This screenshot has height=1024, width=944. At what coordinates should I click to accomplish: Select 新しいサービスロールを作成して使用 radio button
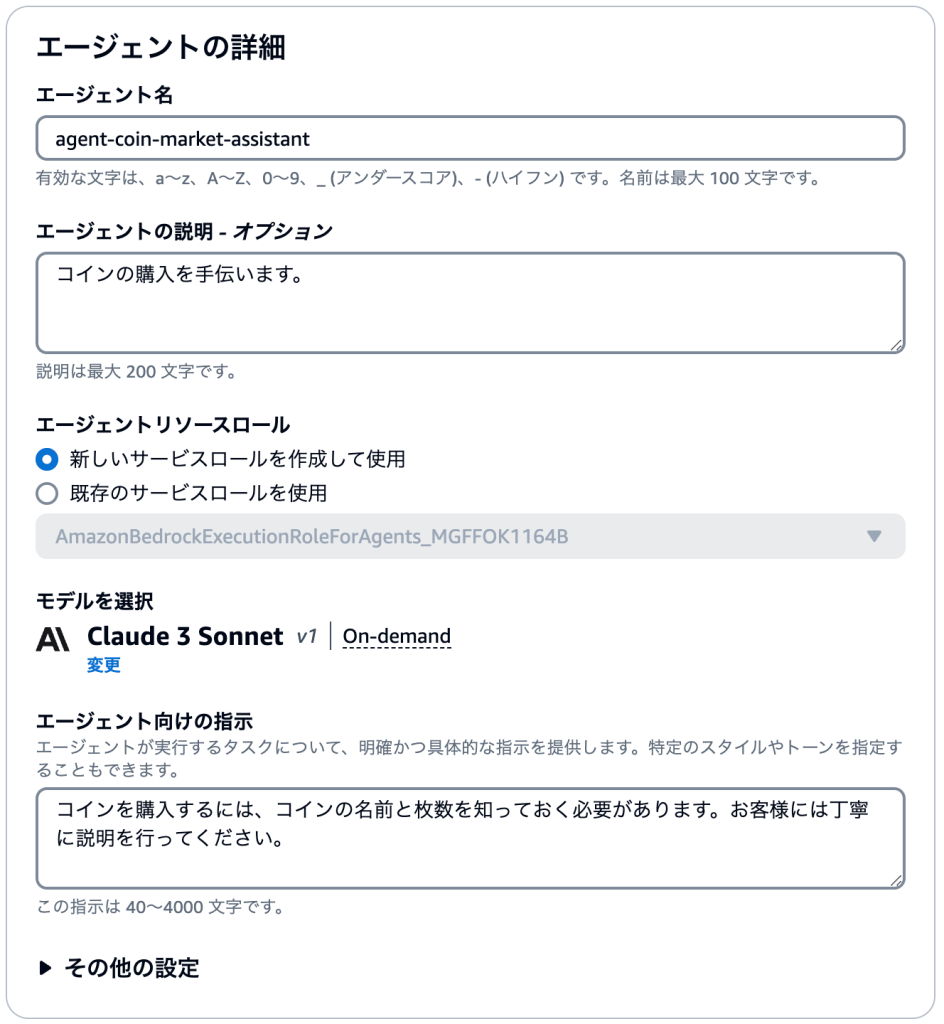click(x=47, y=459)
